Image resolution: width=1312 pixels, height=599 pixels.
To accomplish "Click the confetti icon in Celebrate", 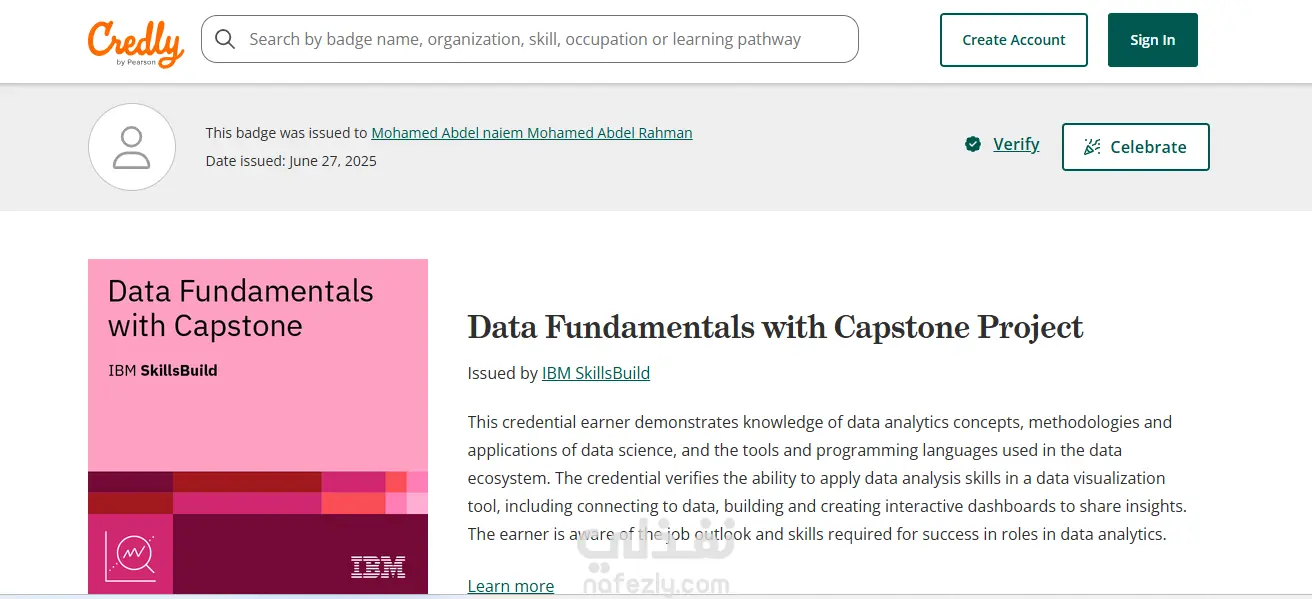I will tap(1093, 147).
